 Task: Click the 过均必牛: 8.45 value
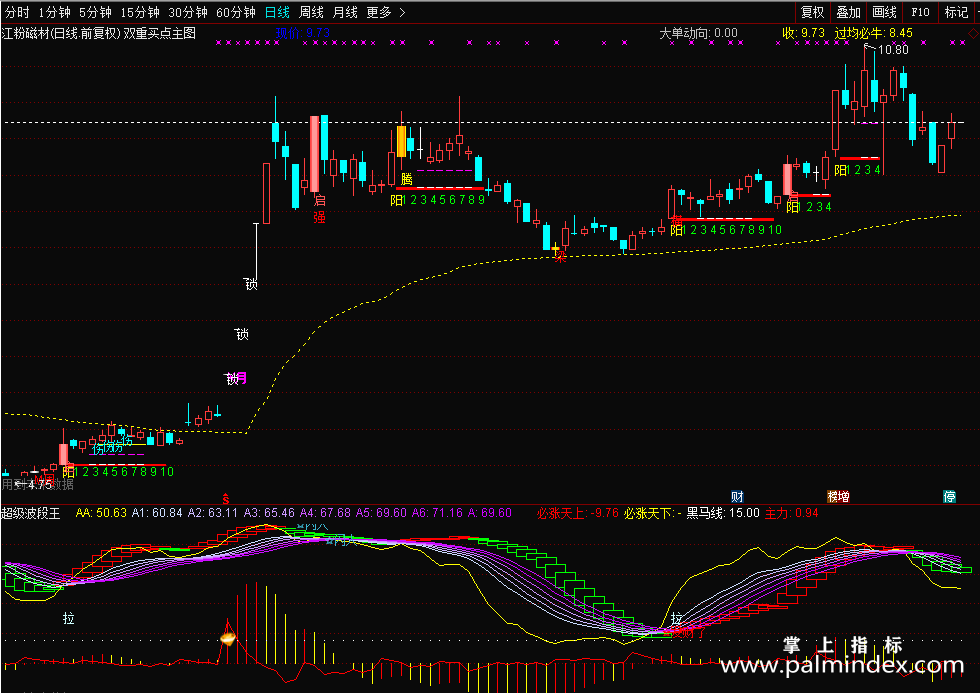coord(873,33)
